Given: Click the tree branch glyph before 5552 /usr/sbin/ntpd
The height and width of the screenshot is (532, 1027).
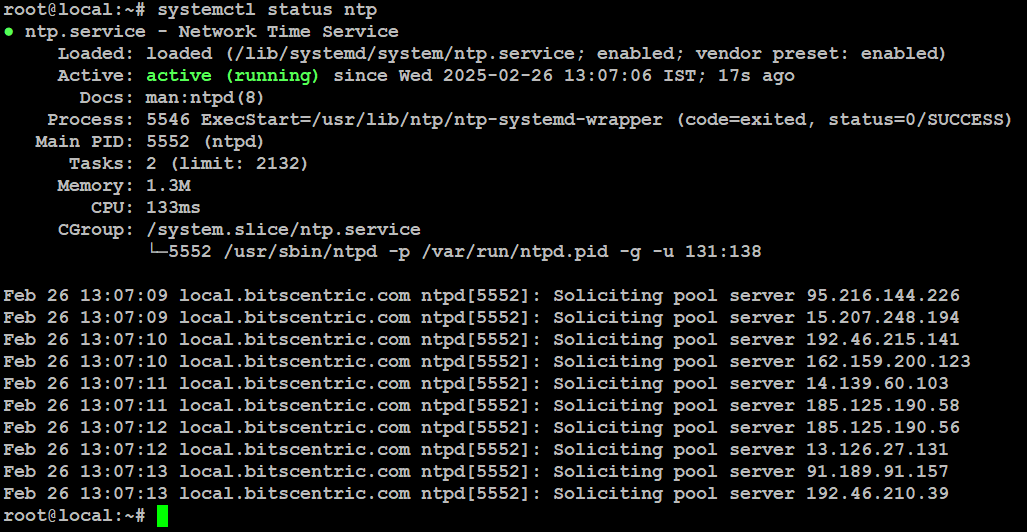Looking at the screenshot, I should (x=157, y=252).
